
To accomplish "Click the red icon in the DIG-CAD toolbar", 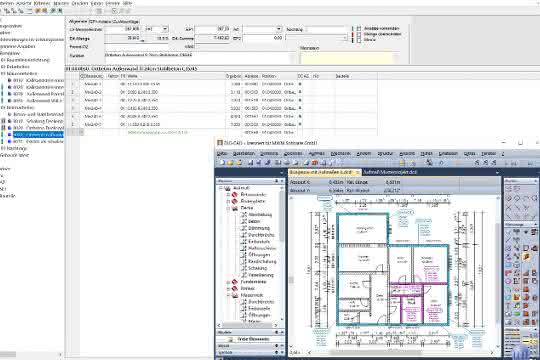I will tap(314, 163).
